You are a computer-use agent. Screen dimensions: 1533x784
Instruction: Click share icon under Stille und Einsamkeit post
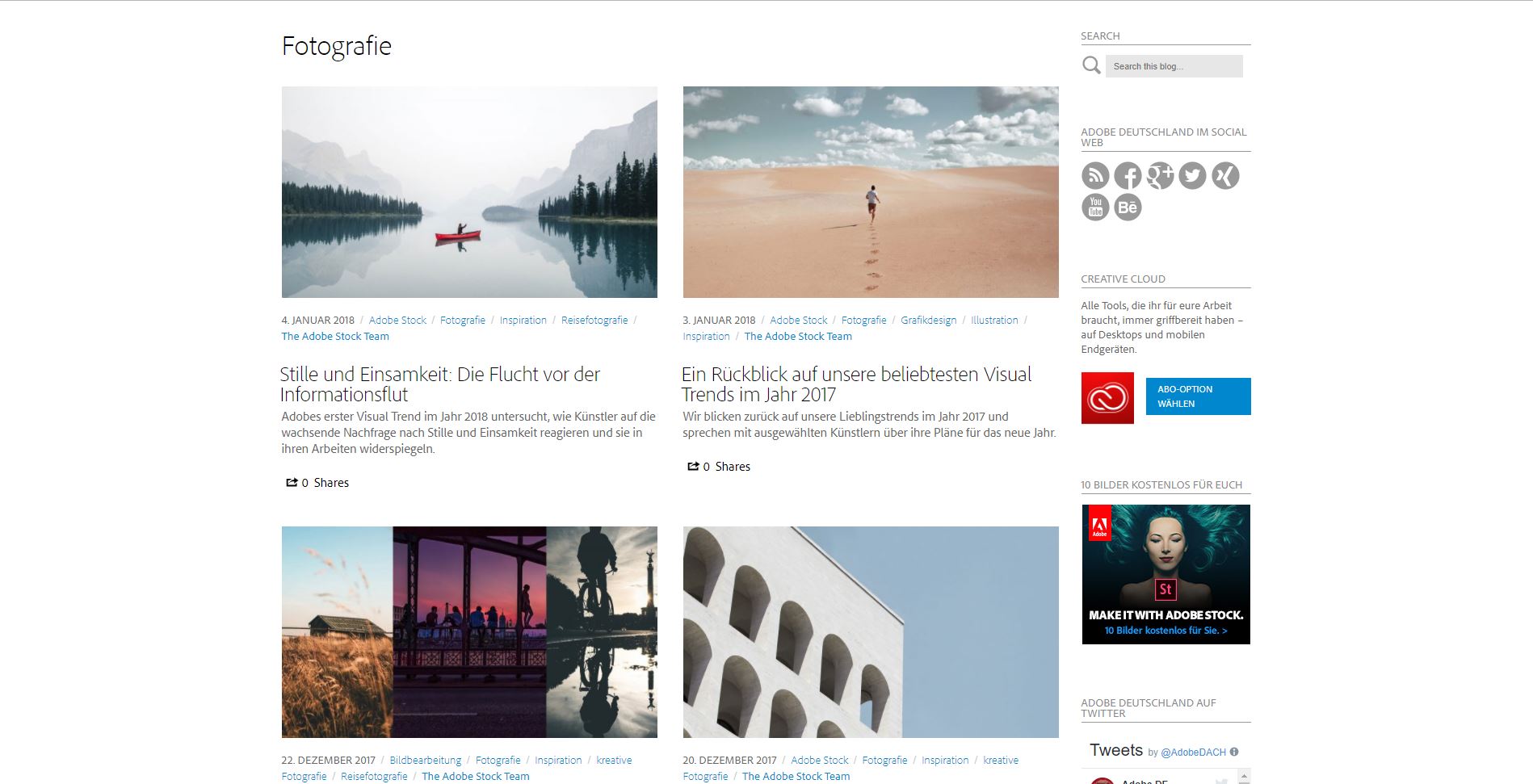pyautogui.click(x=292, y=482)
